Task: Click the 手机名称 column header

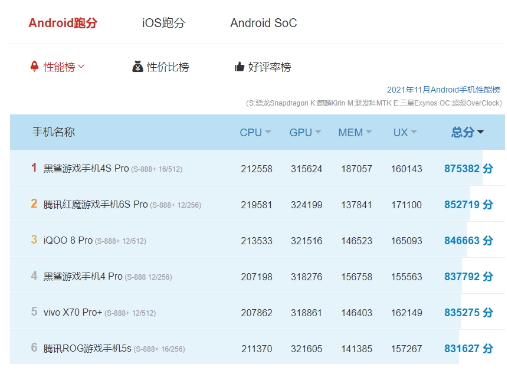Action: 54,132
